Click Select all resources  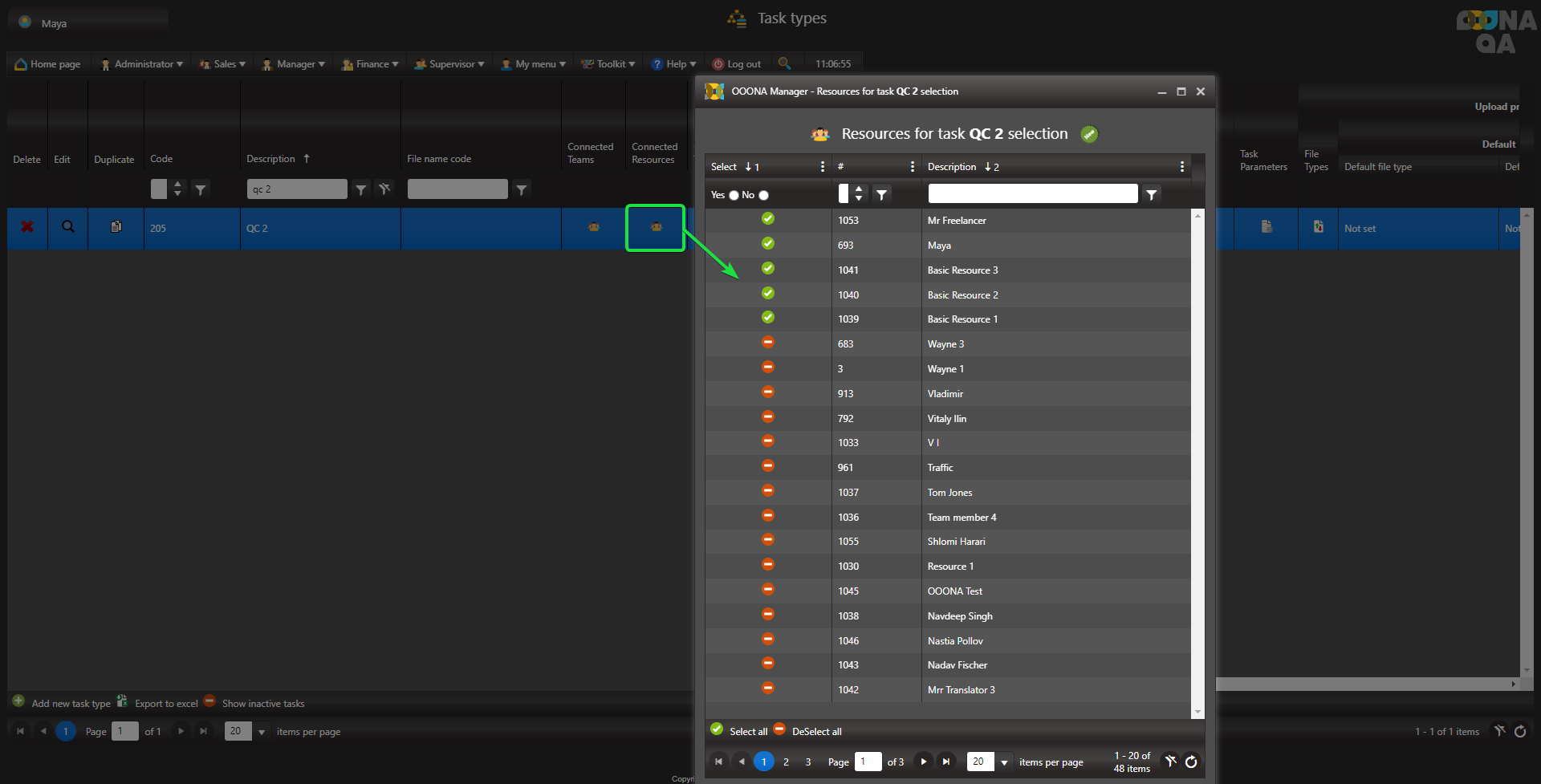747,731
